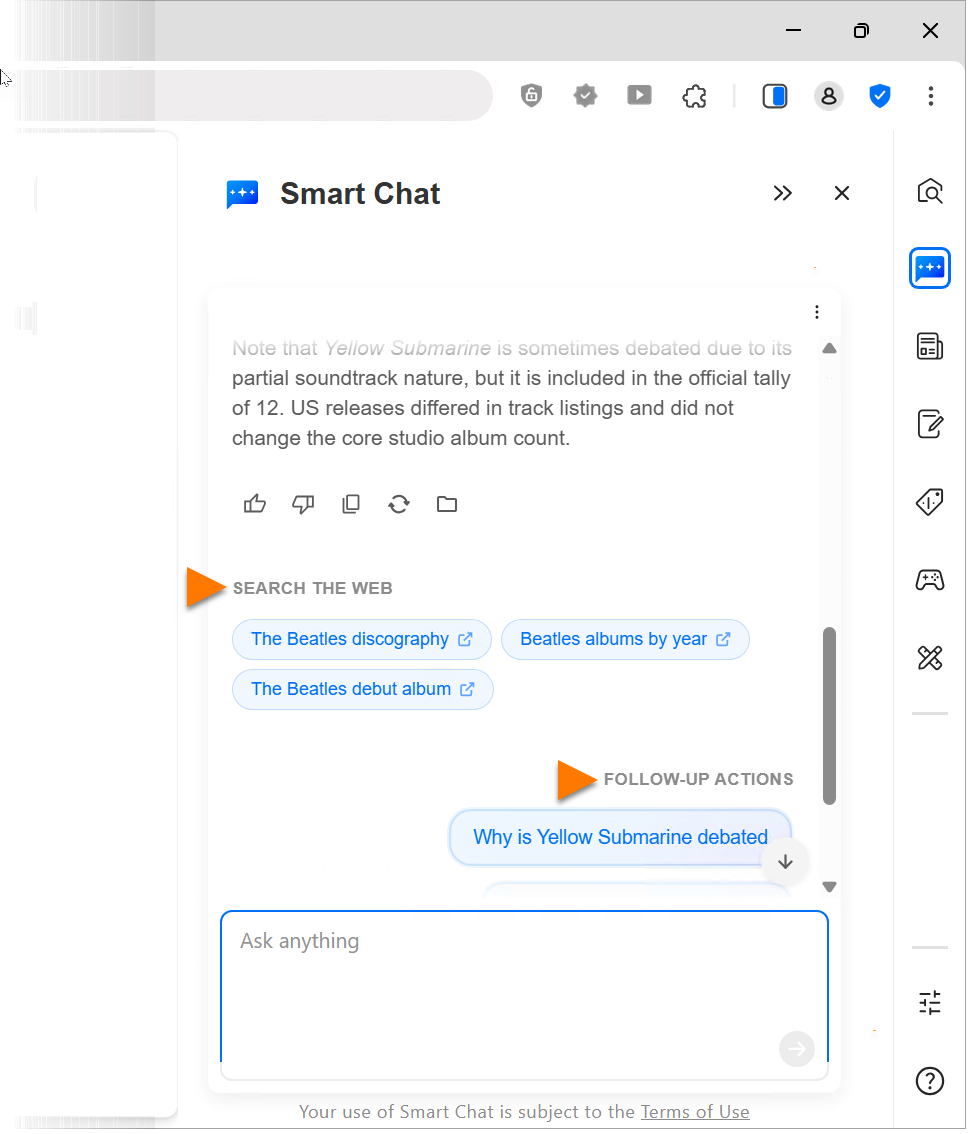Click scroll up arrow in chat scrollbar

pyautogui.click(x=830, y=349)
